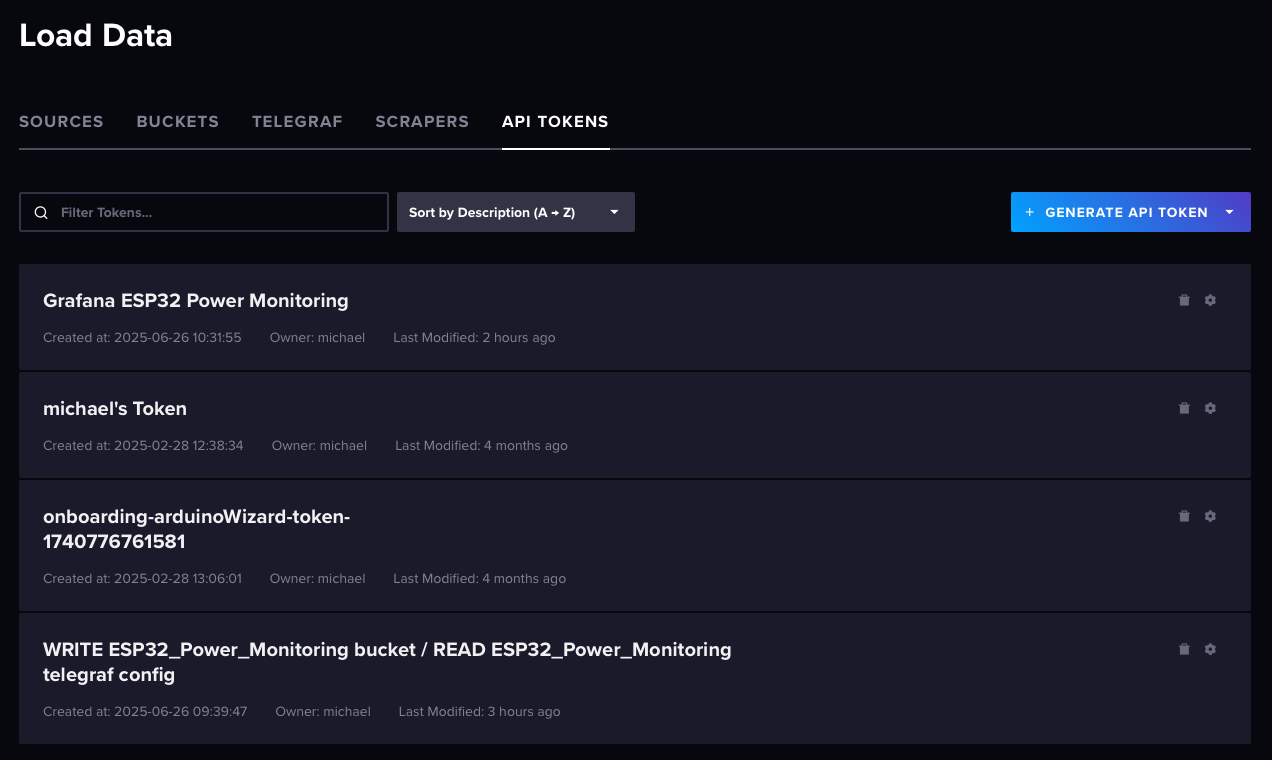The height and width of the screenshot is (760, 1272).
Task: Click the michael's Token name
Action: [115, 408]
